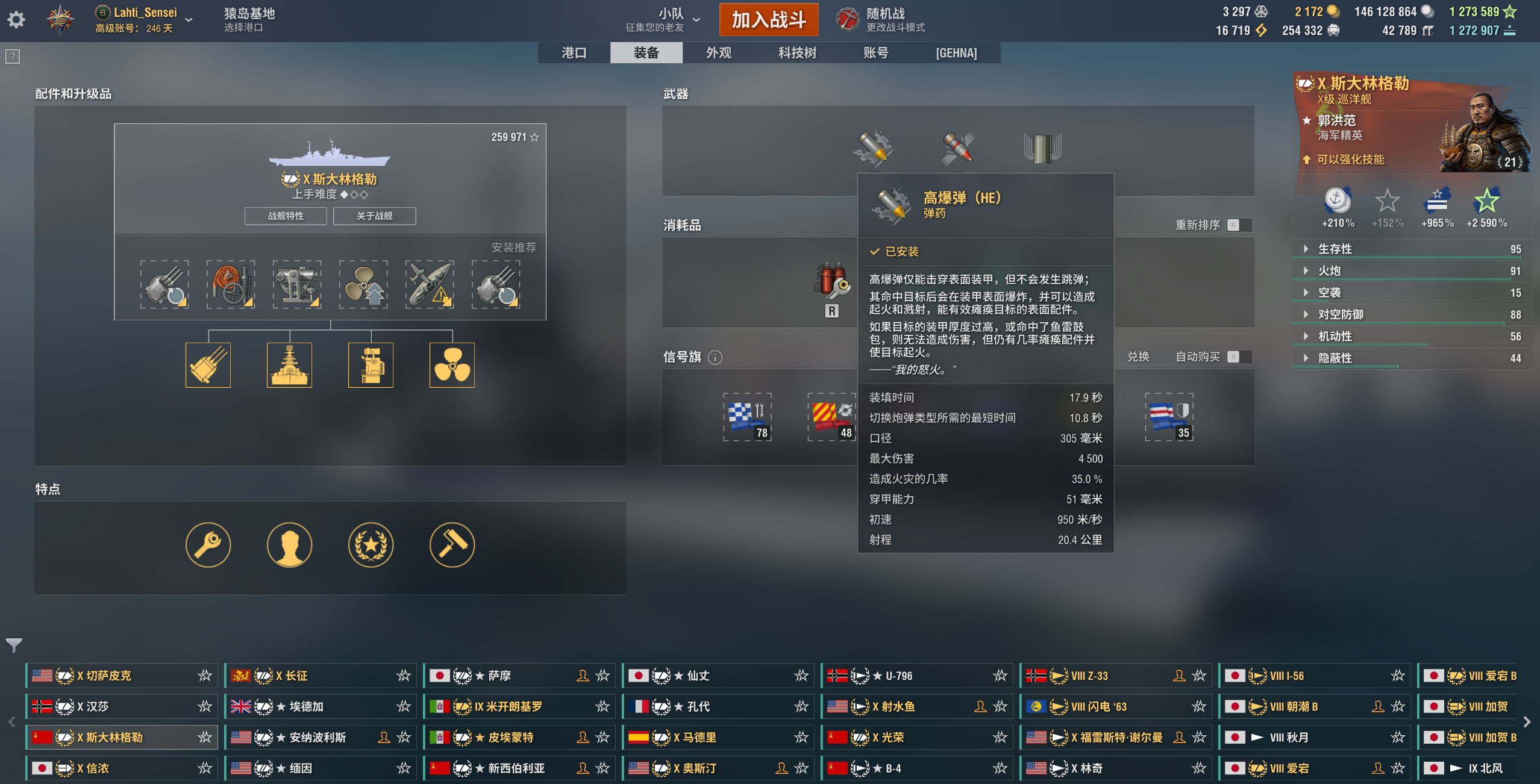Image resolution: width=1540 pixels, height=784 pixels.
Task: Switch to the 外观 tab
Action: click(x=719, y=53)
